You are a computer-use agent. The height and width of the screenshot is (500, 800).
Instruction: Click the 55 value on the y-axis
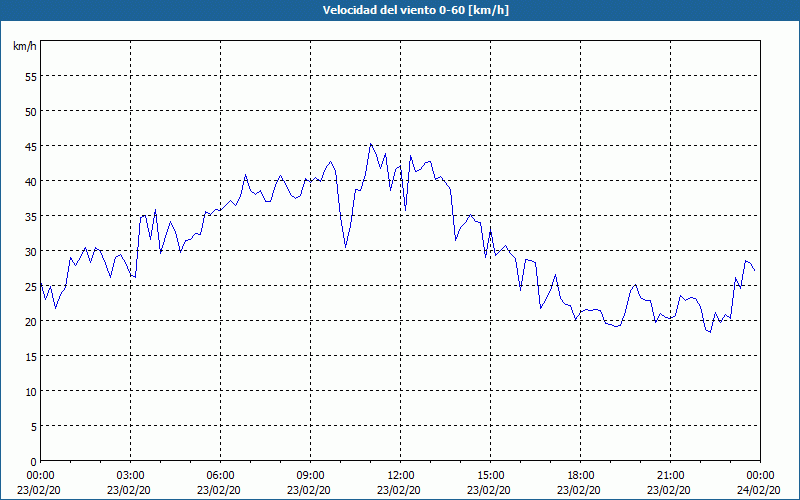click(31, 77)
